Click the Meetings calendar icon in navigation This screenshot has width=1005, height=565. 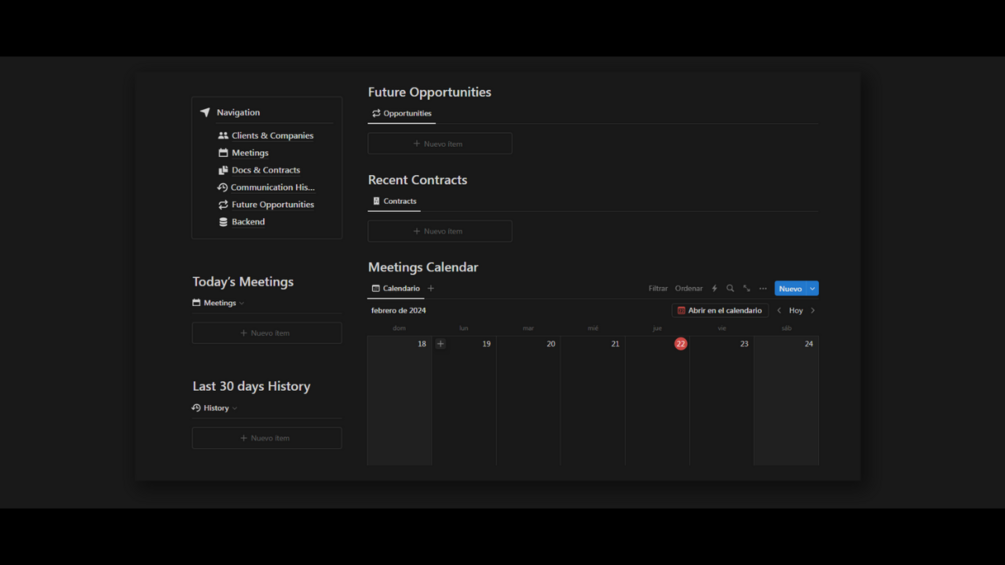click(x=223, y=152)
